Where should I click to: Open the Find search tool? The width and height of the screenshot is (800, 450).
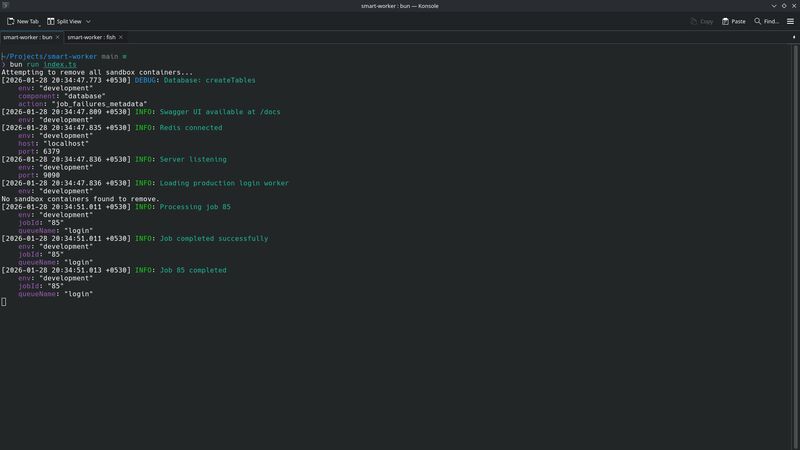[766, 21]
